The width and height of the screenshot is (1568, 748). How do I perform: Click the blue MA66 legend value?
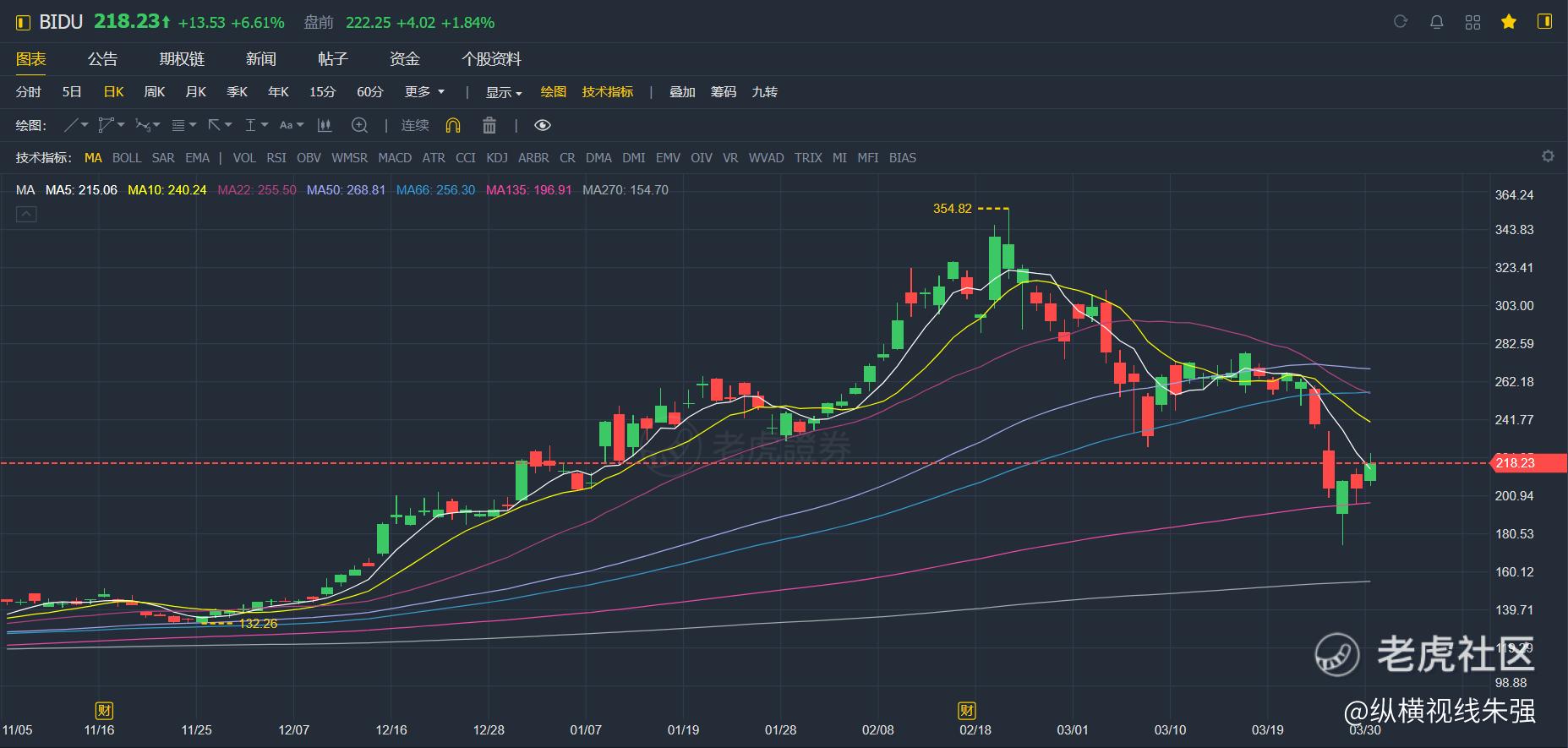[x=436, y=190]
